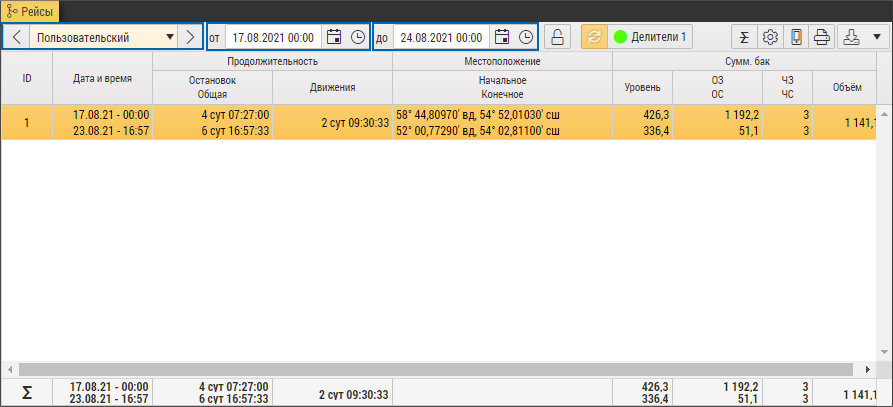Viewport: 893px width, 407px height.
Task: Click the Объём column header
Action: 845,87
